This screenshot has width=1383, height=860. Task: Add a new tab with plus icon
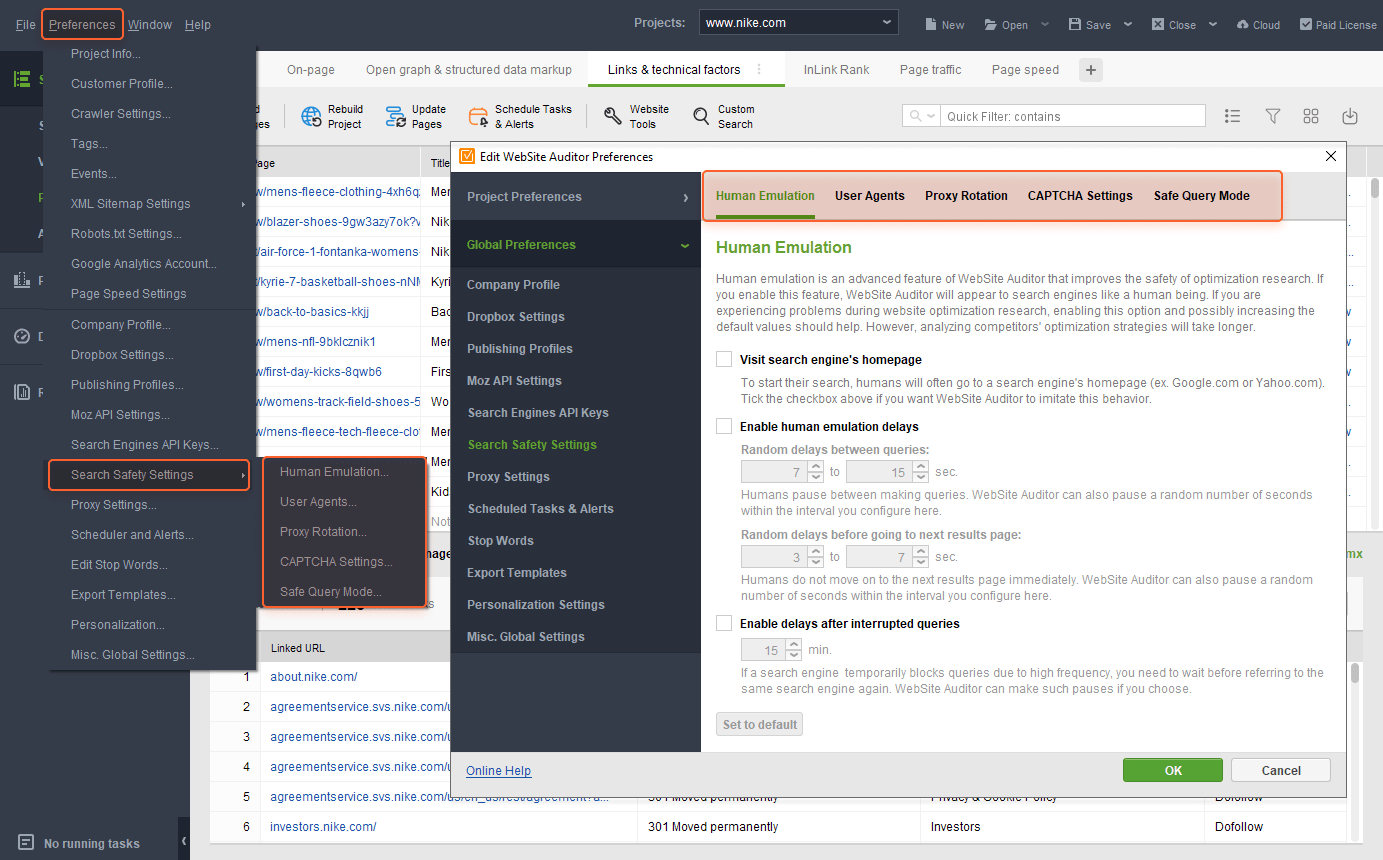click(x=1091, y=70)
